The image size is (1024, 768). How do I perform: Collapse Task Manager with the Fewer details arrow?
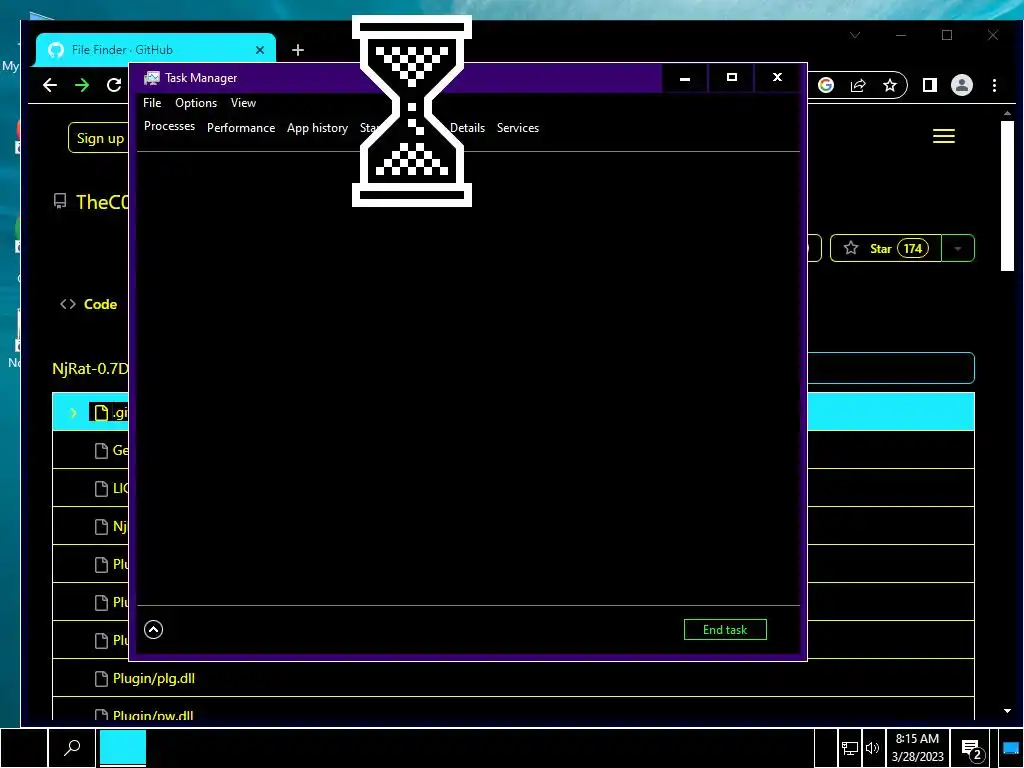(x=153, y=630)
